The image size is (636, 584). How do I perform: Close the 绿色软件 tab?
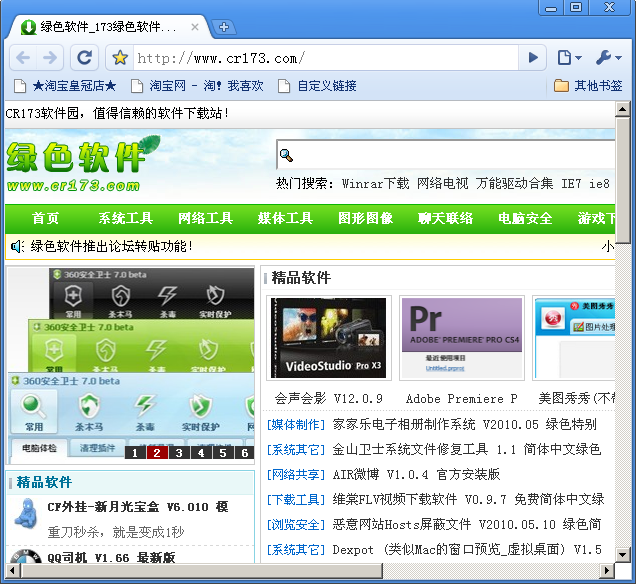(x=195, y=27)
